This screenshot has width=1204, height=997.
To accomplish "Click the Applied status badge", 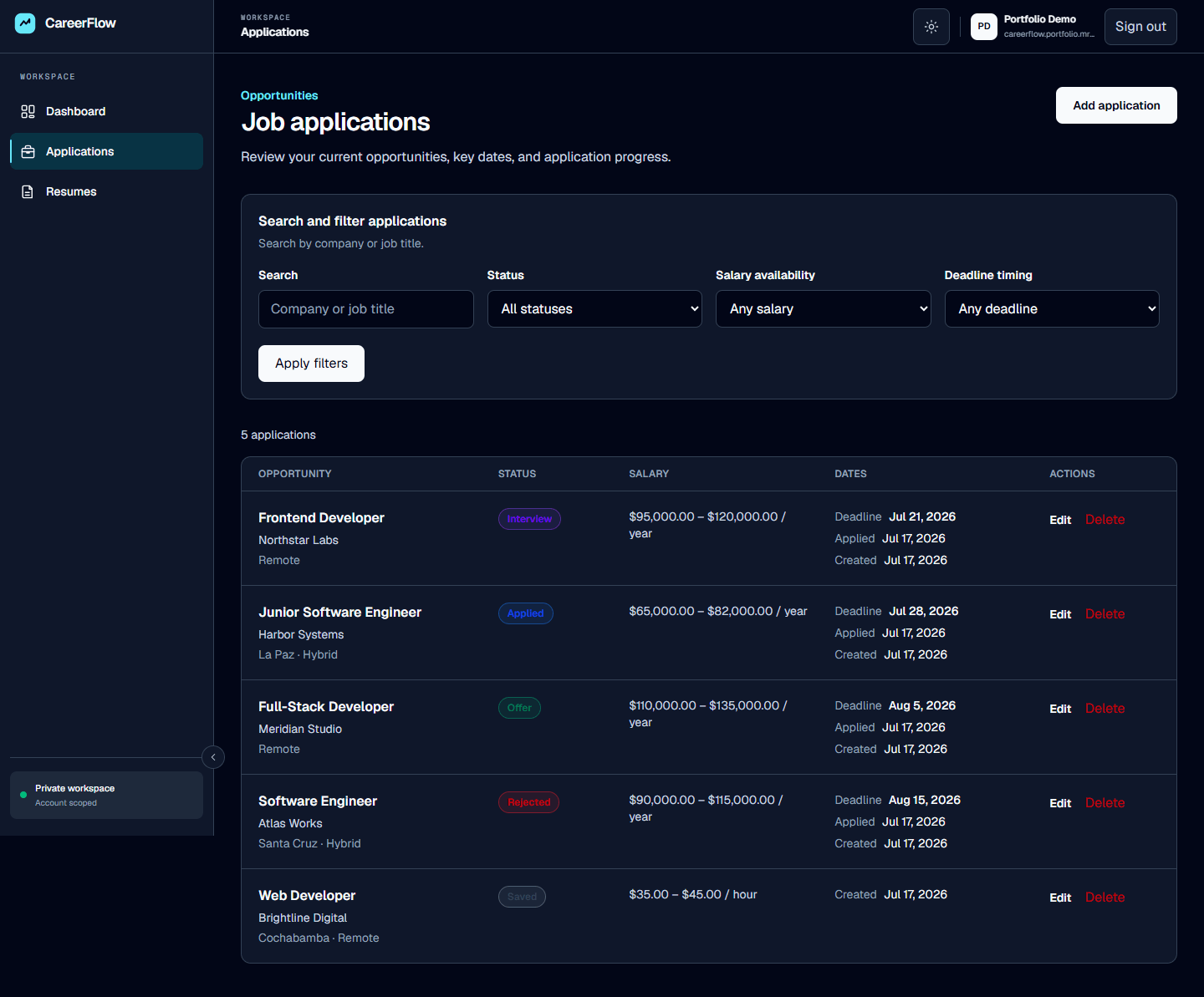I will click(525, 613).
